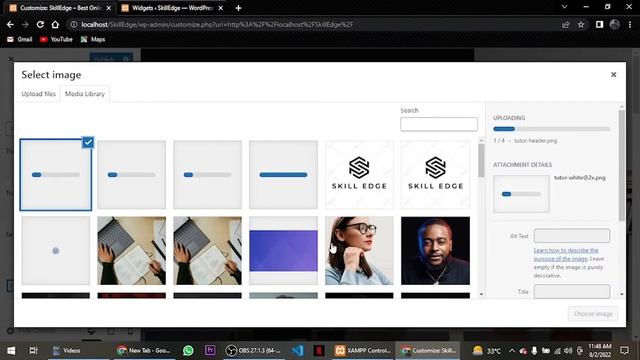Select the smiling man portrait photo

[435, 251]
